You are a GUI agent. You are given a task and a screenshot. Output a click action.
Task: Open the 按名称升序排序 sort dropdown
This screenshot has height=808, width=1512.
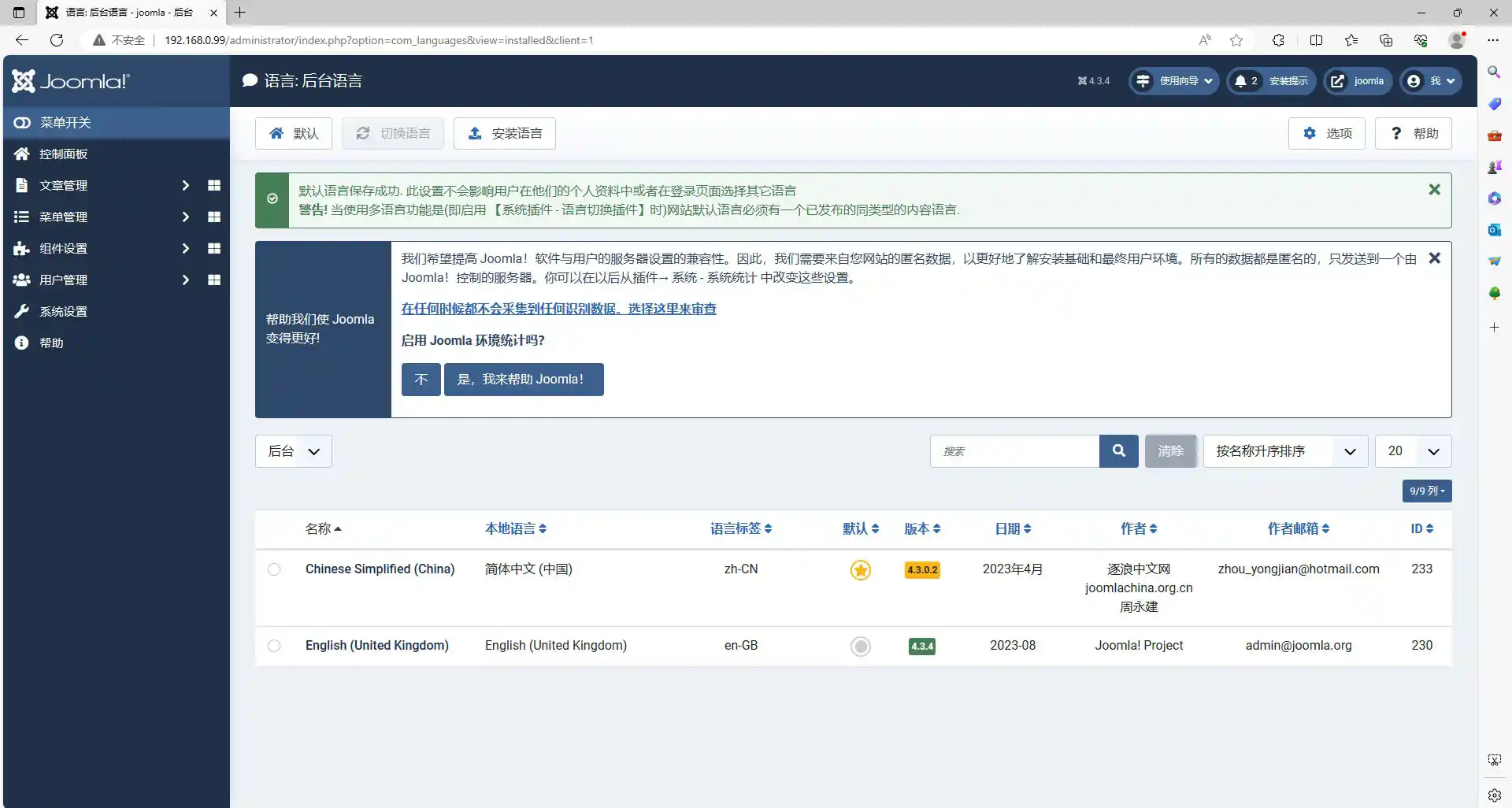(x=1284, y=451)
